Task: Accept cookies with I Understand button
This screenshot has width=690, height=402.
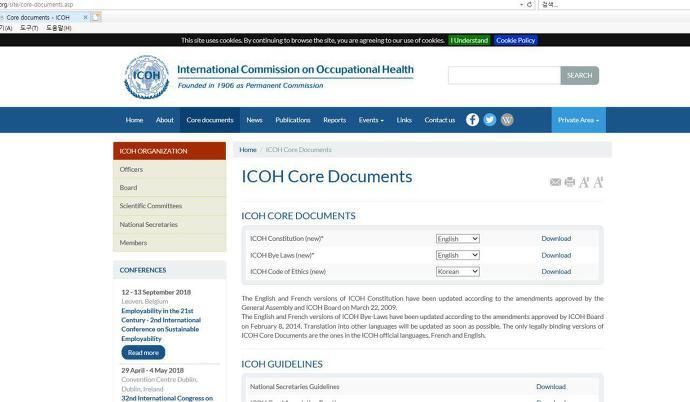Action: point(469,40)
